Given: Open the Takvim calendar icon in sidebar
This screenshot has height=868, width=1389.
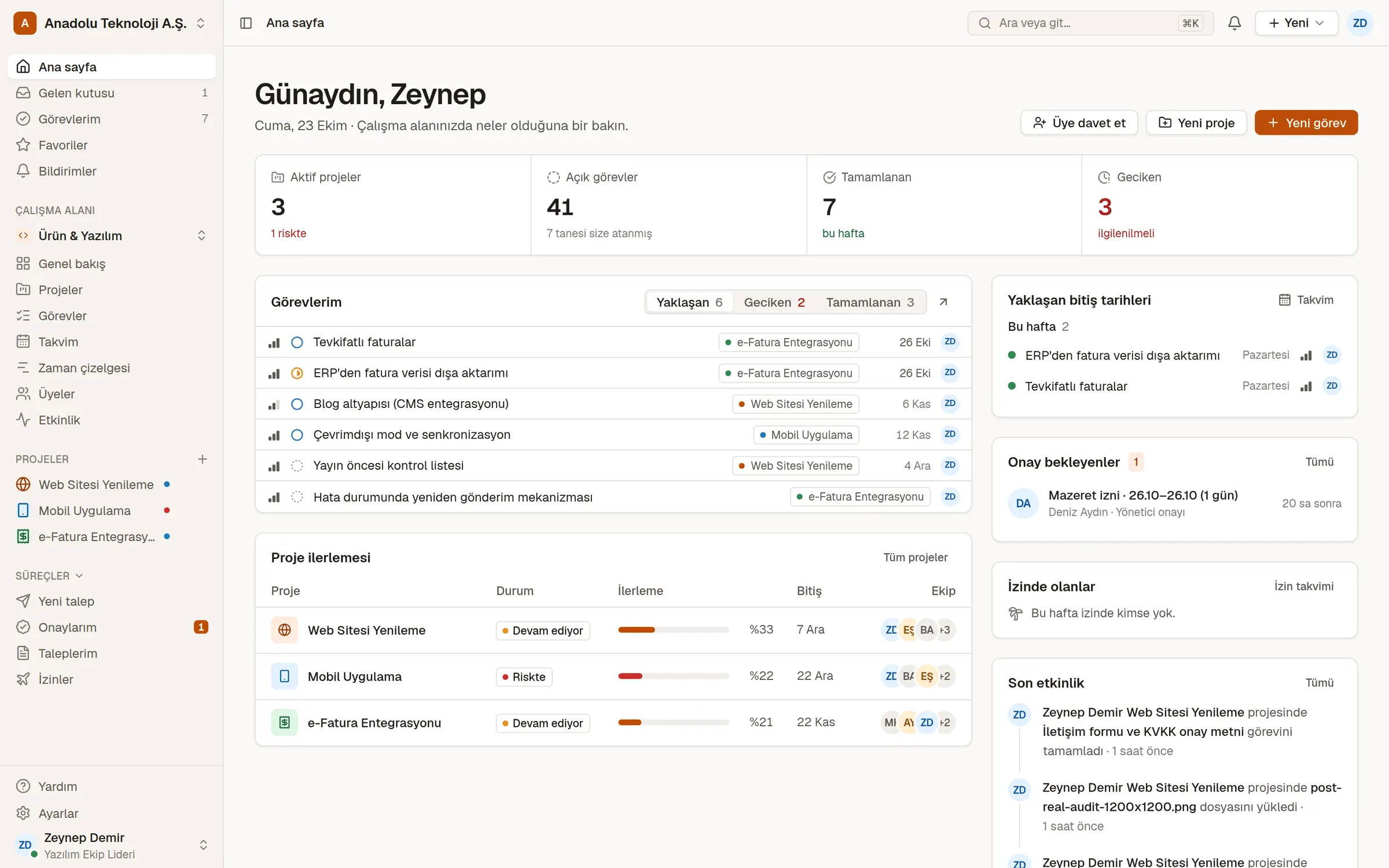Looking at the screenshot, I should 23,341.
